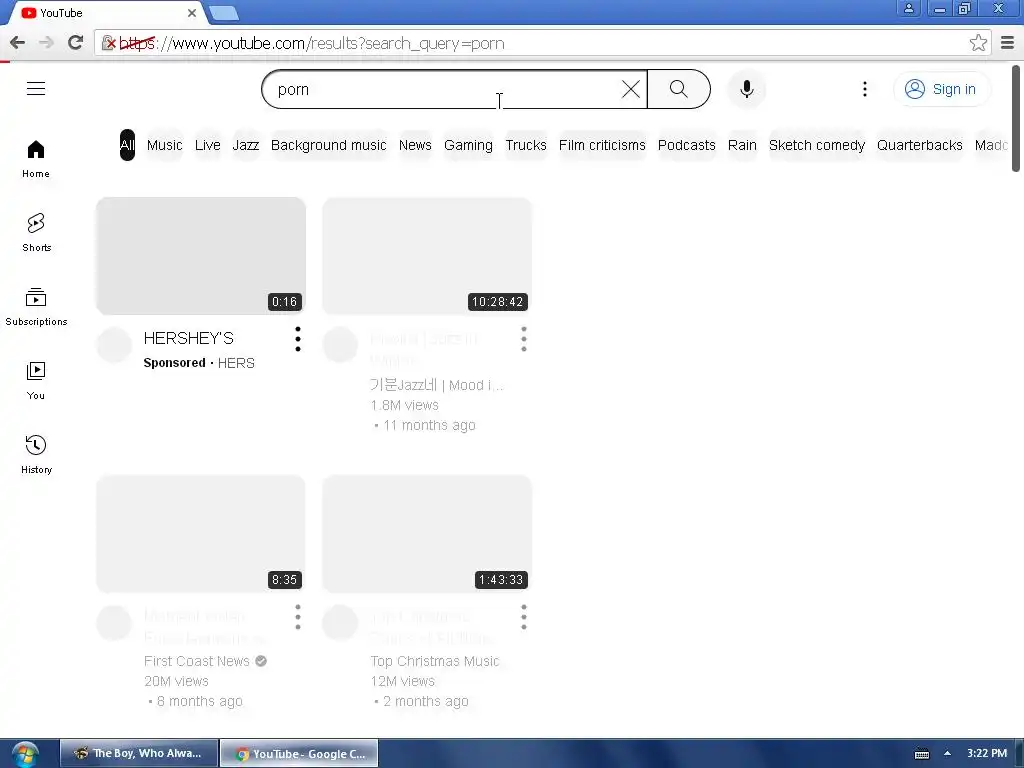1024x768 pixels.
Task: Open the You section in sidebar
Action: 36,381
